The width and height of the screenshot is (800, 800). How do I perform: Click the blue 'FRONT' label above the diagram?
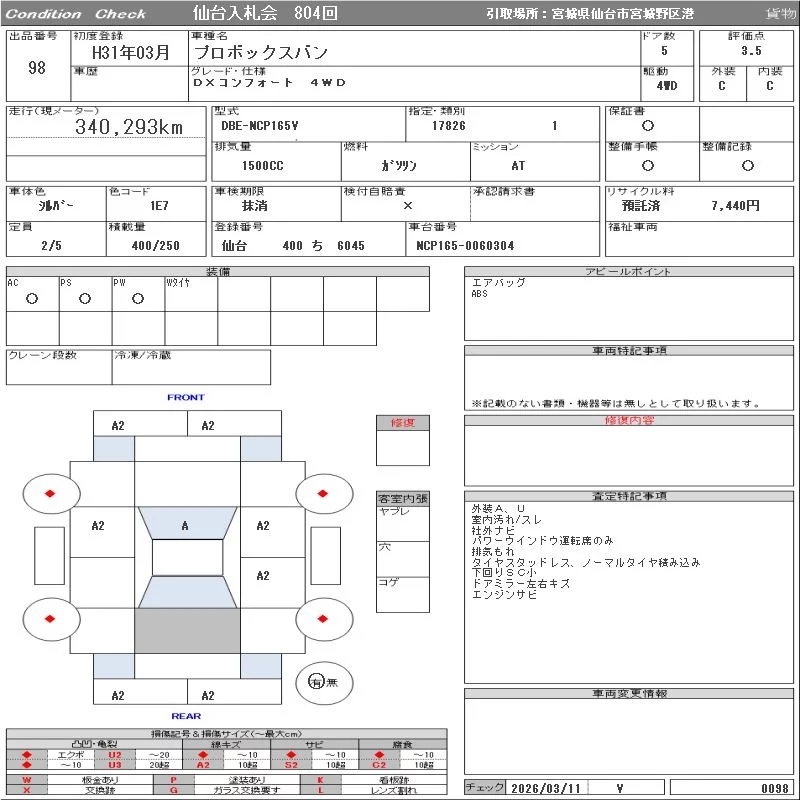pyautogui.click(x=185, y=397)
